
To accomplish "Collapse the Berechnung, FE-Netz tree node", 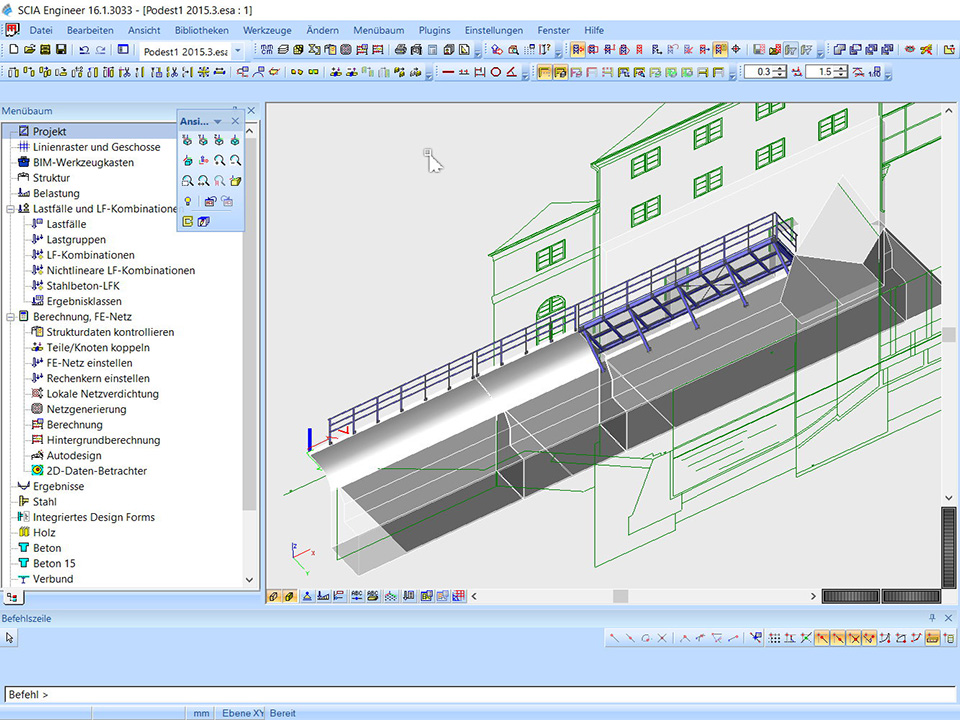I will (10, 317).
